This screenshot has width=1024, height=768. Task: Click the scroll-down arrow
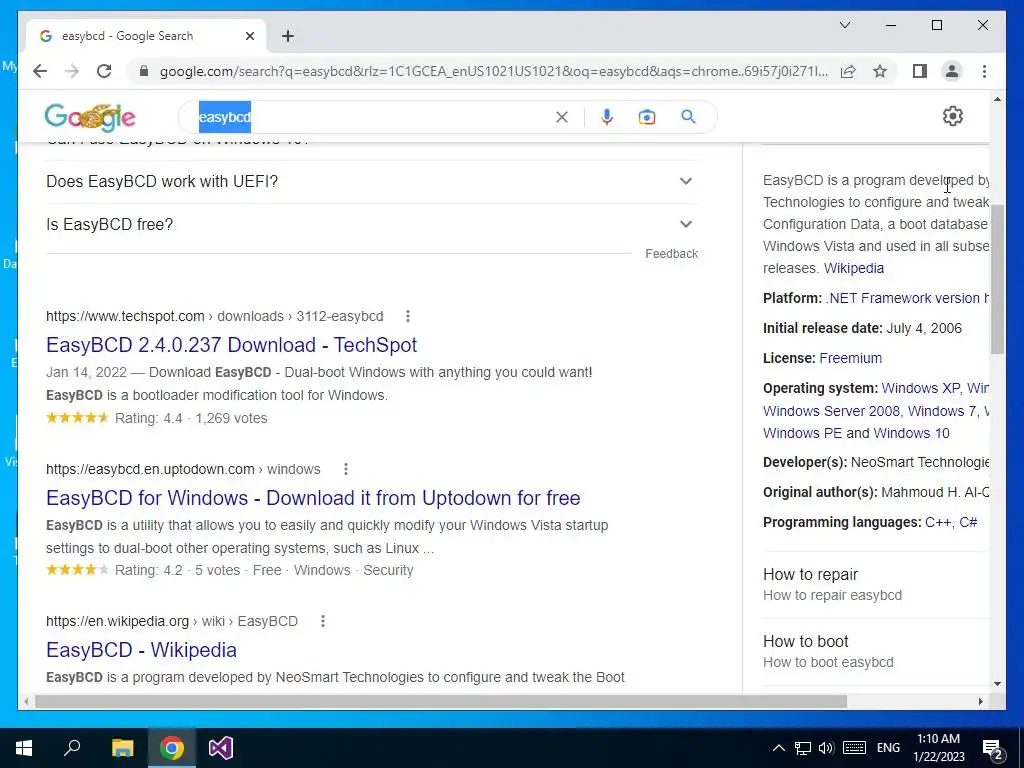tap(997, 684)
